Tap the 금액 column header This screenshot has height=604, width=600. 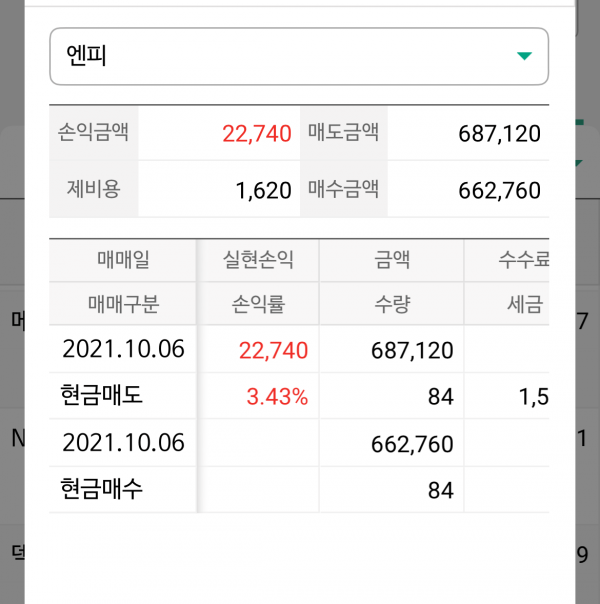point(390,261)
